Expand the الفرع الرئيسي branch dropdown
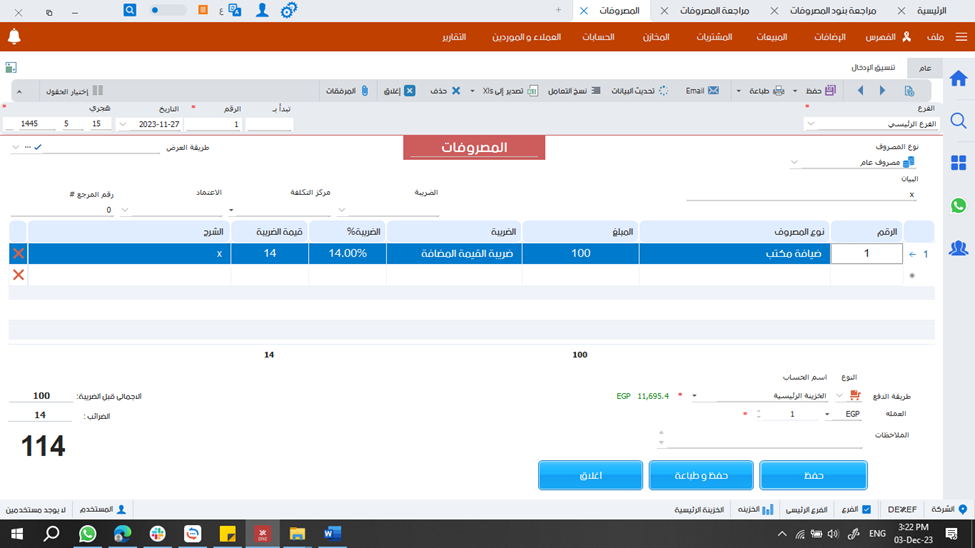Viewport: 975px width, 548px height. 810,125
